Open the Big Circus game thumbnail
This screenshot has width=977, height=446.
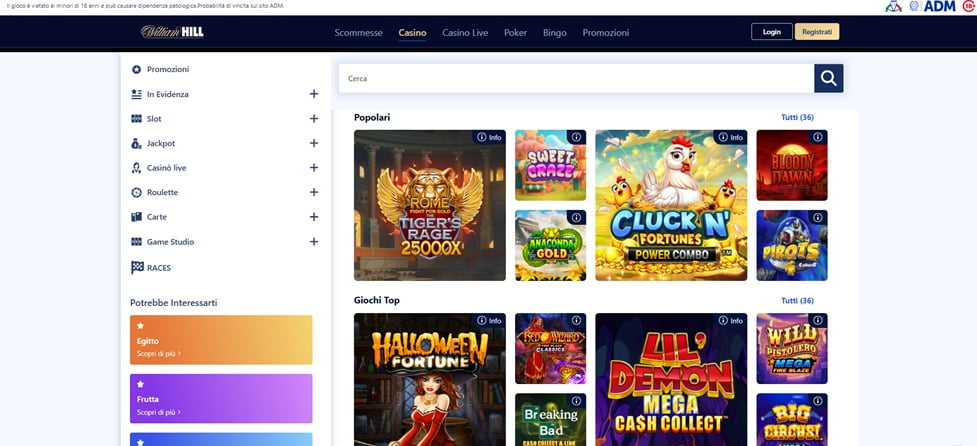[792, 420]
